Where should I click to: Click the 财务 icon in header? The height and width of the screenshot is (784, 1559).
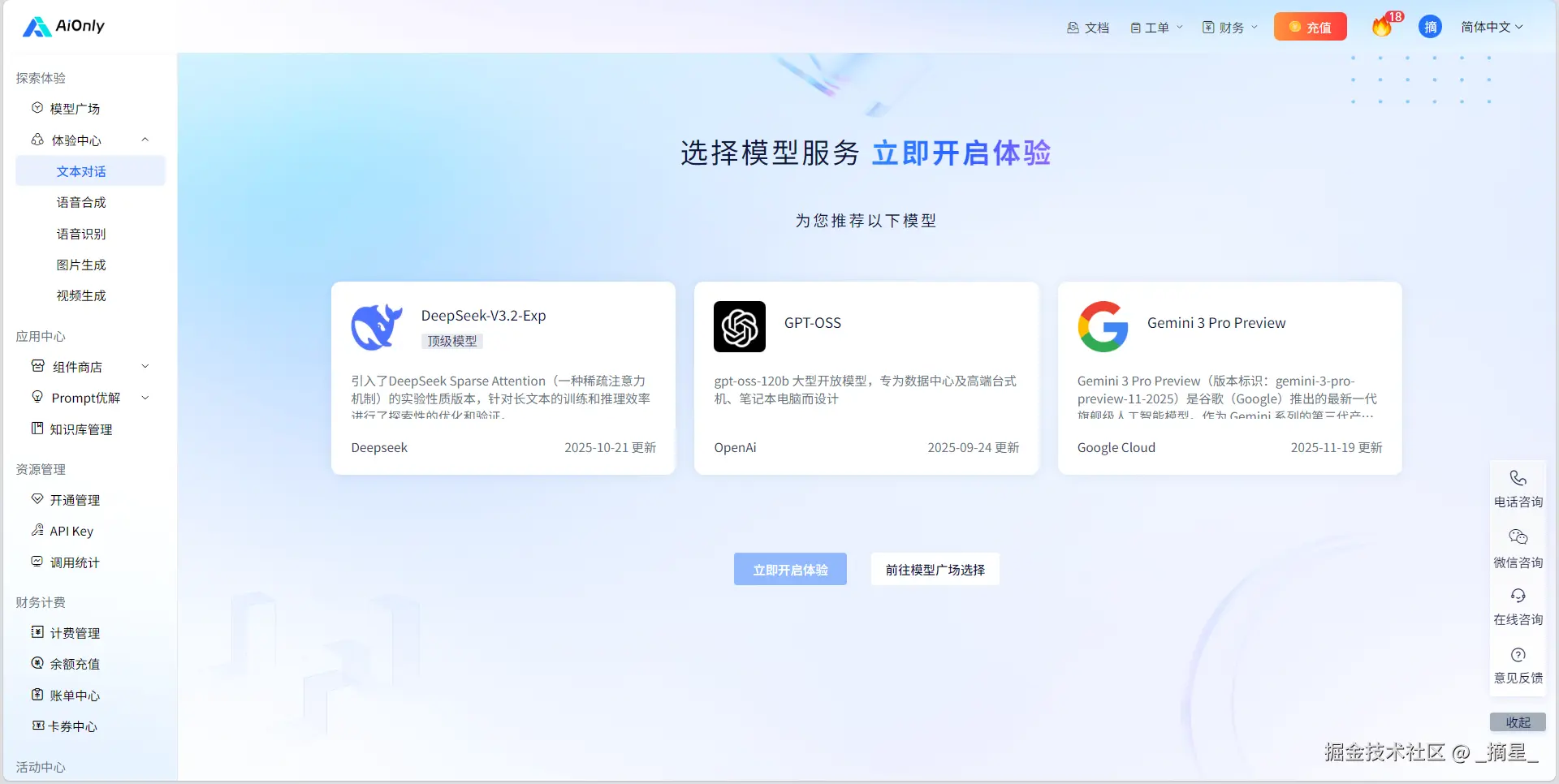[1208, 28]
